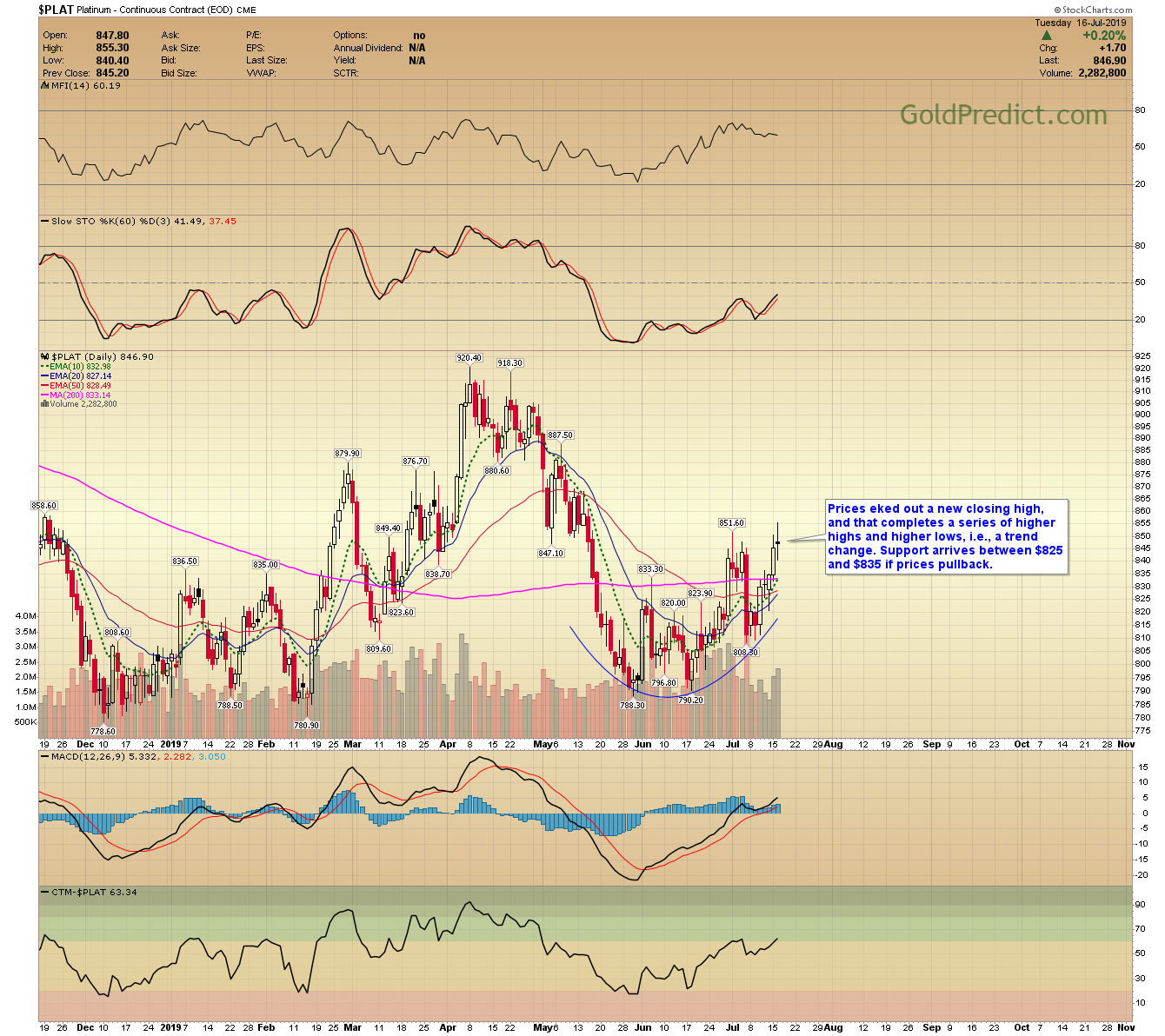
Task: Click the red EMA(50) legend line
Action: (45, 386)
